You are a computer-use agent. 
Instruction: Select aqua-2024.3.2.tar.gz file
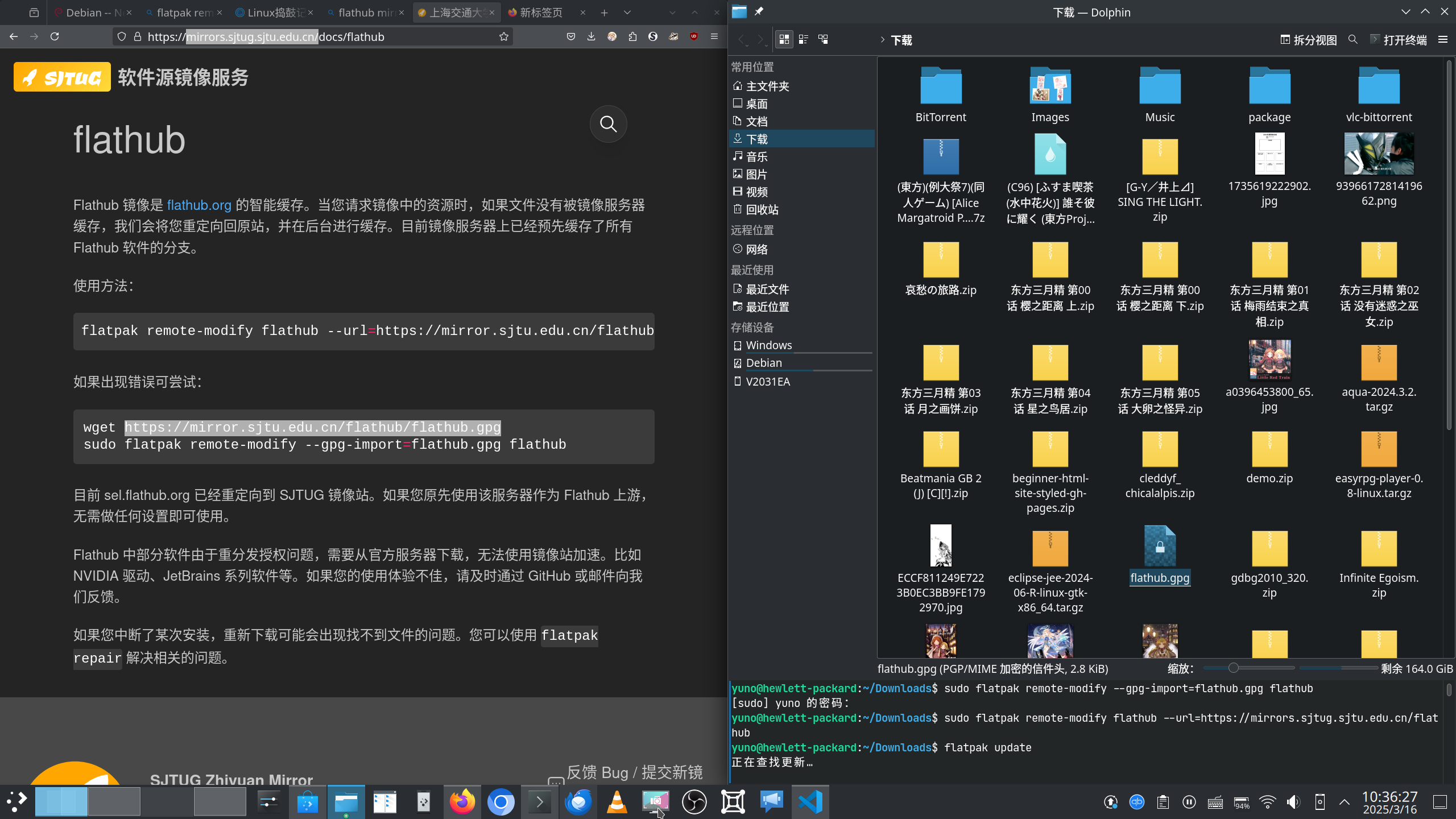click(1379, 378)
